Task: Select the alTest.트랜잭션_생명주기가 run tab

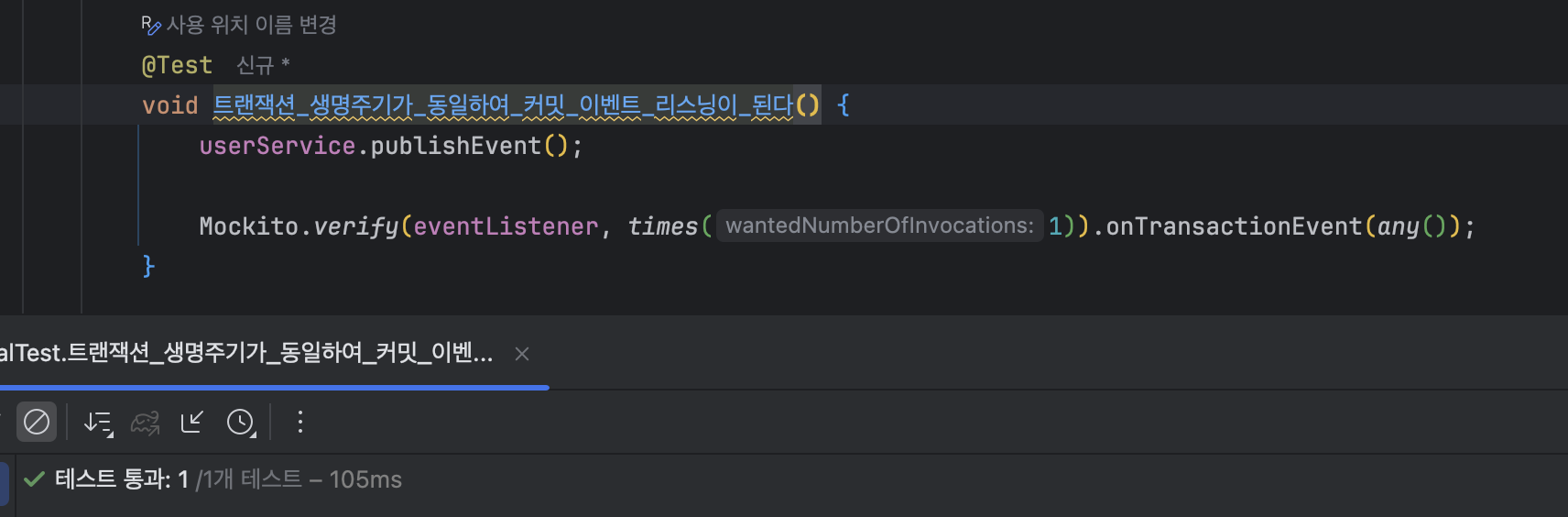Action: pos(246,353)
